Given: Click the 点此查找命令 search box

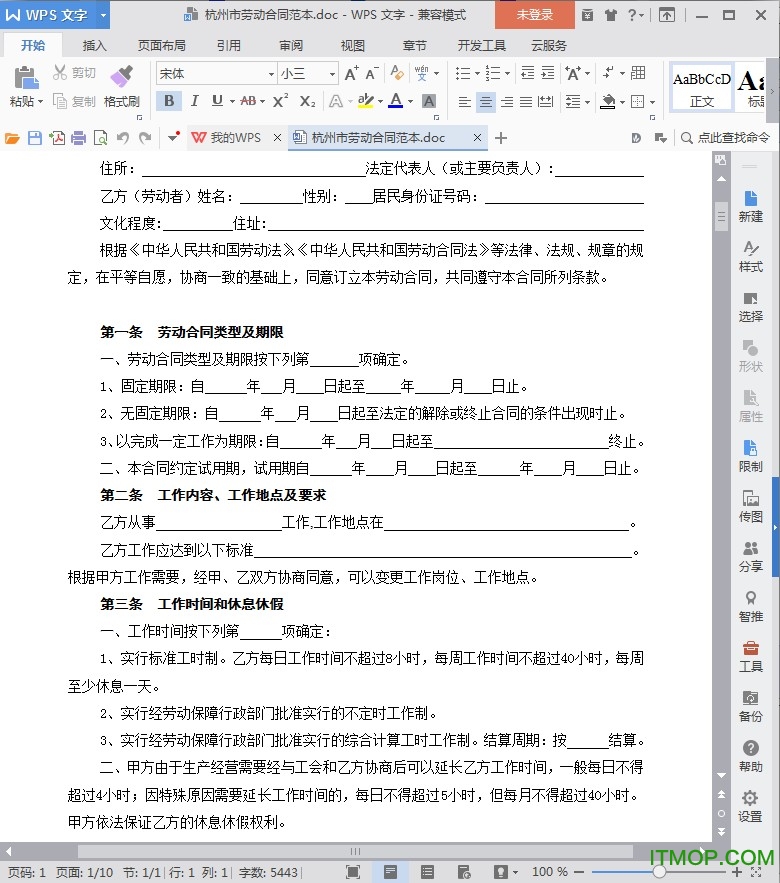Looking at the screenshot, I should (725, 137).
